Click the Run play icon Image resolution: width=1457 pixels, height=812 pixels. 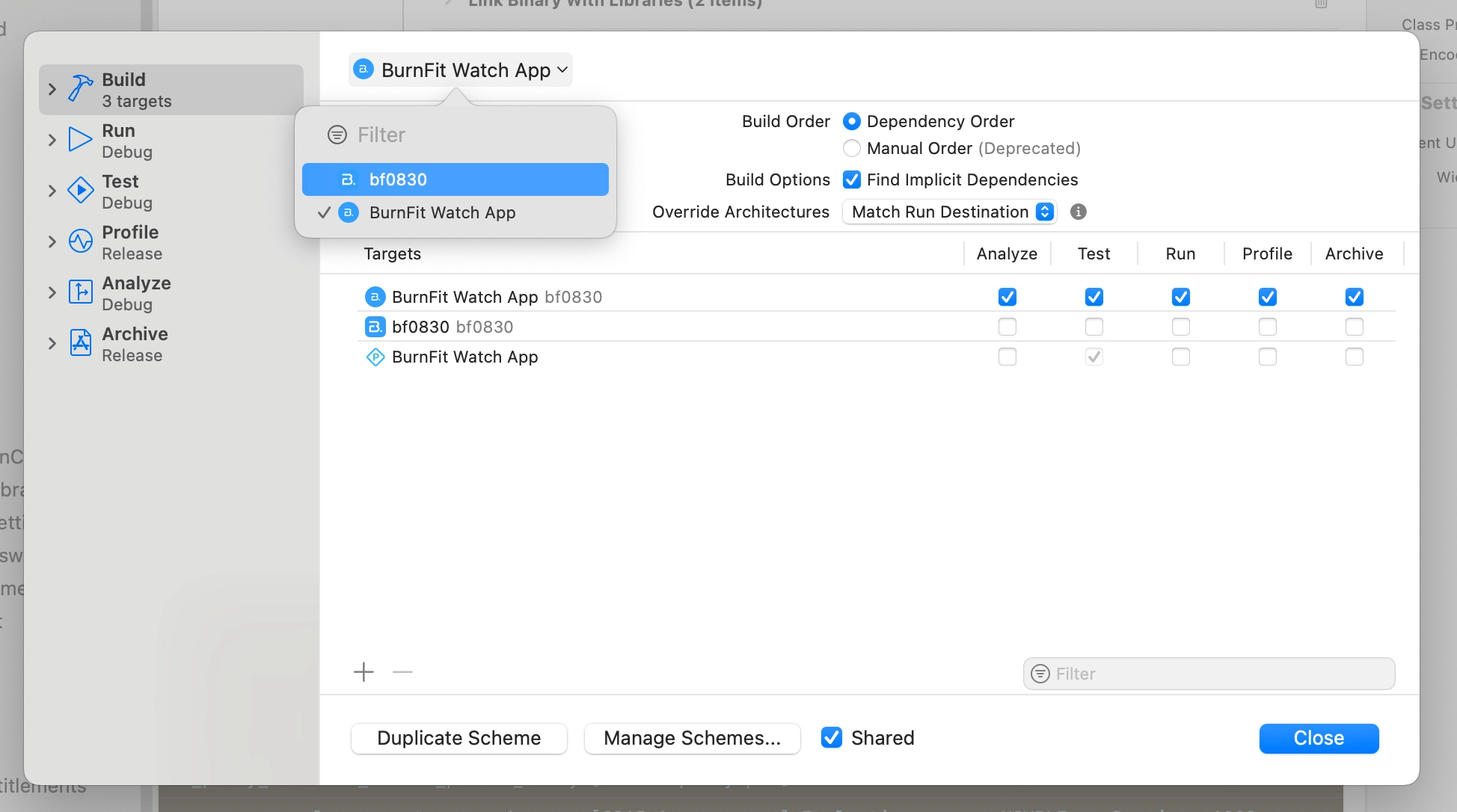click(80, 140)
